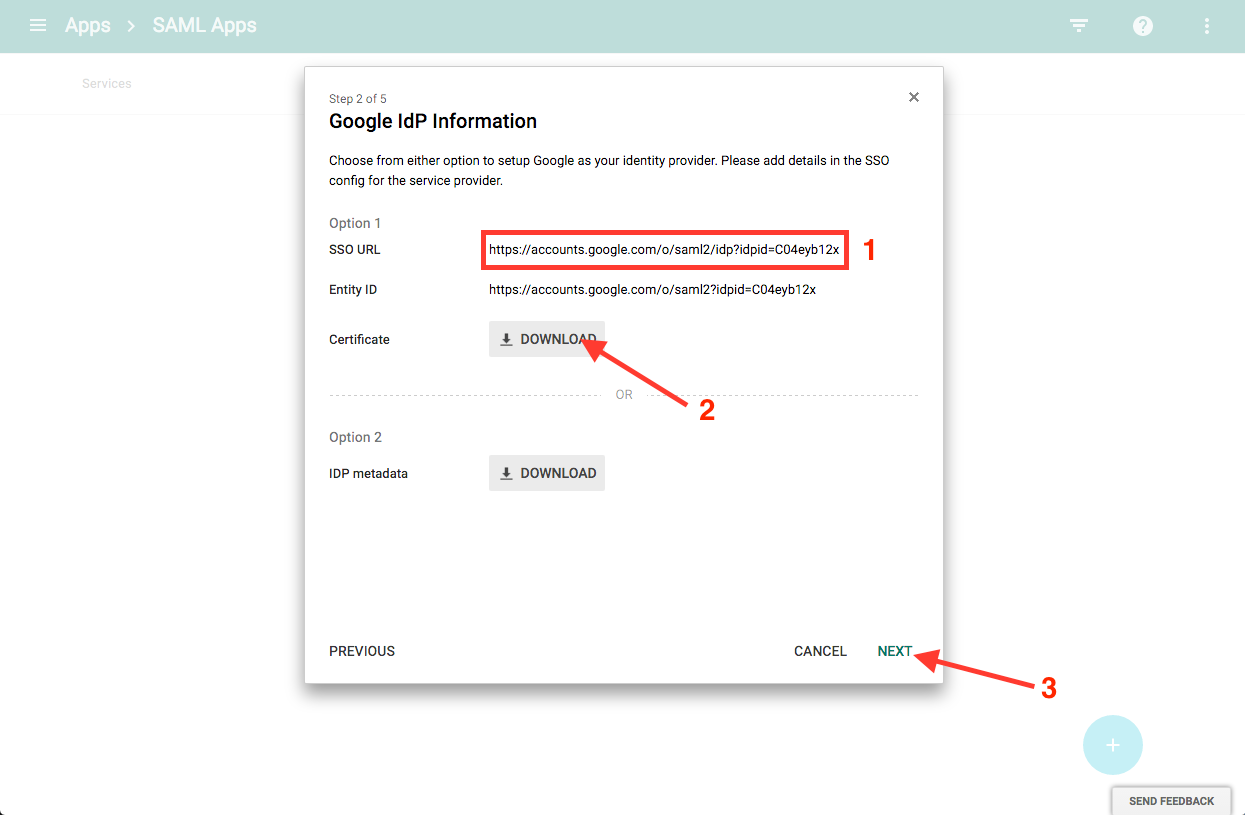Viewport: 1245px width, 815px height.
Task: Go back with the PREVIOUS button
Action: pos(362,651)
